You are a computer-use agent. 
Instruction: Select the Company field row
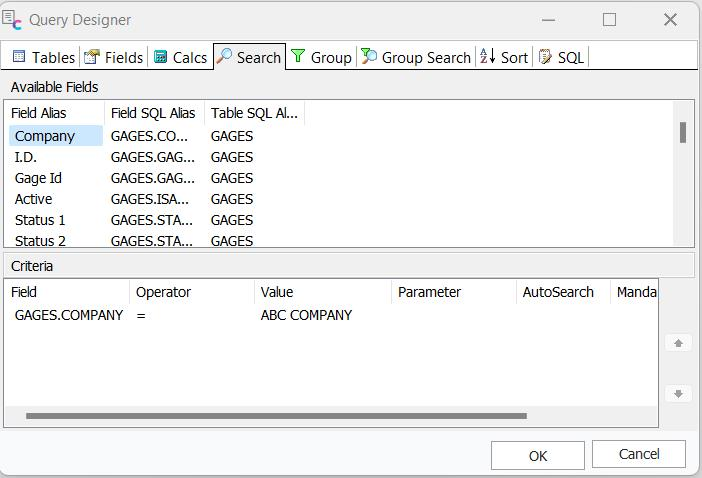45,136
